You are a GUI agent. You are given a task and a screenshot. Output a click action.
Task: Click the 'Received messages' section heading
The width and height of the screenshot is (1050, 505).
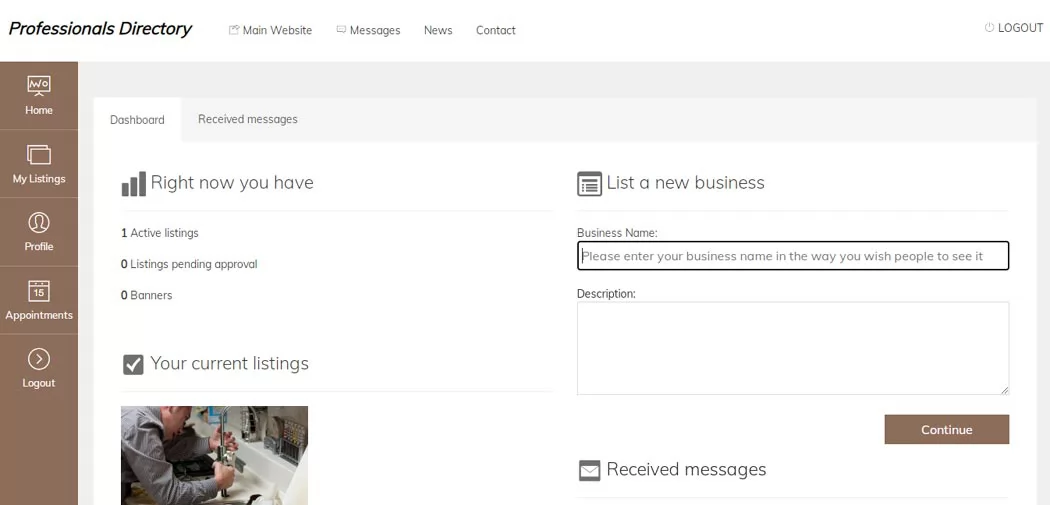[x=686, y=470]
